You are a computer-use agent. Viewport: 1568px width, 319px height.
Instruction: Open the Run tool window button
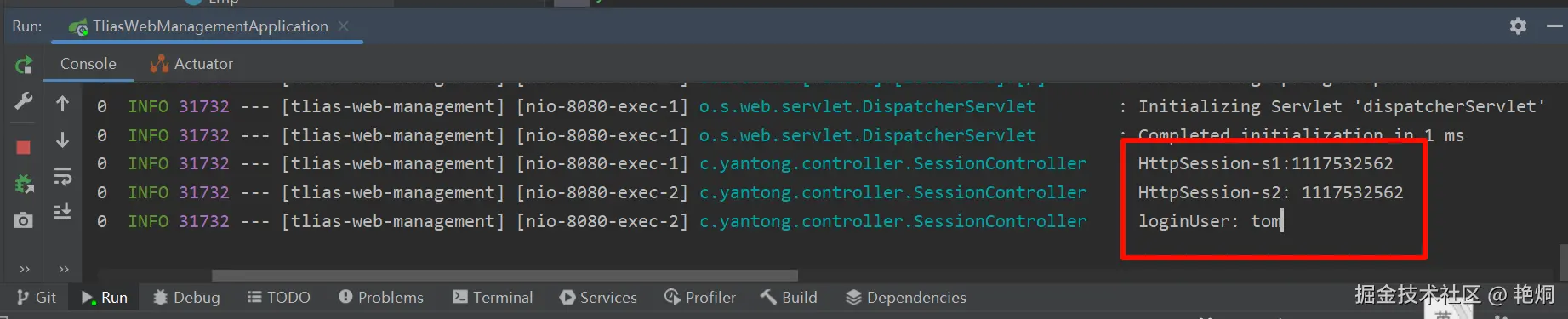pos(105,297)
